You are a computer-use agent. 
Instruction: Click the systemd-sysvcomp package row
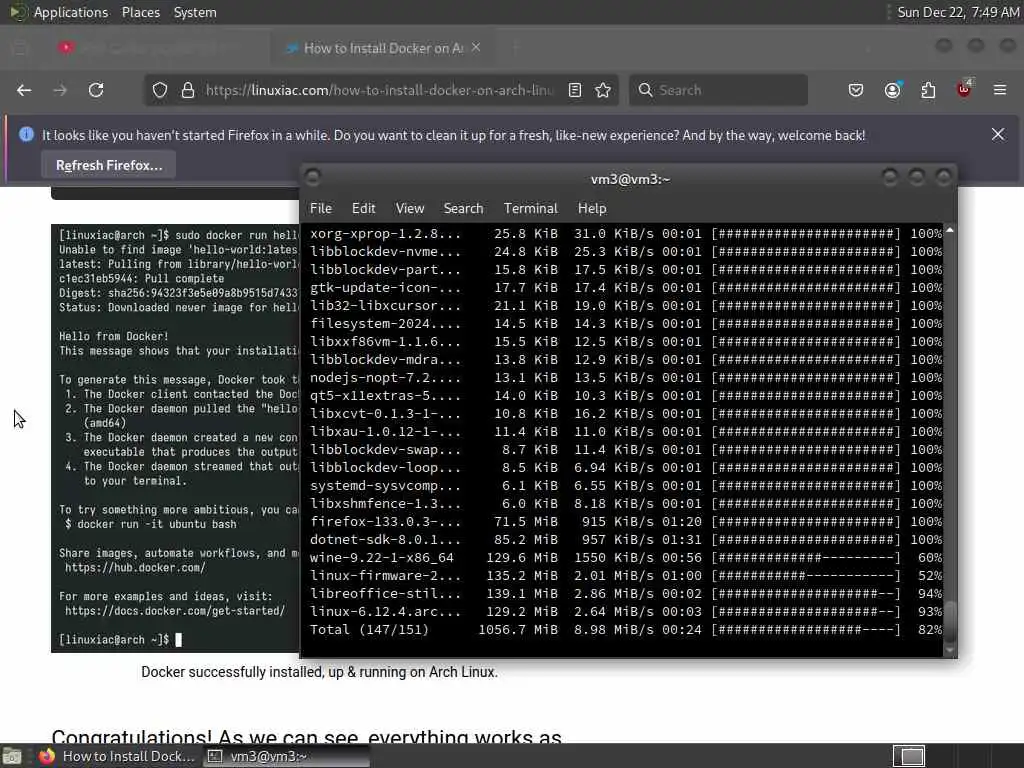(626, 486)
